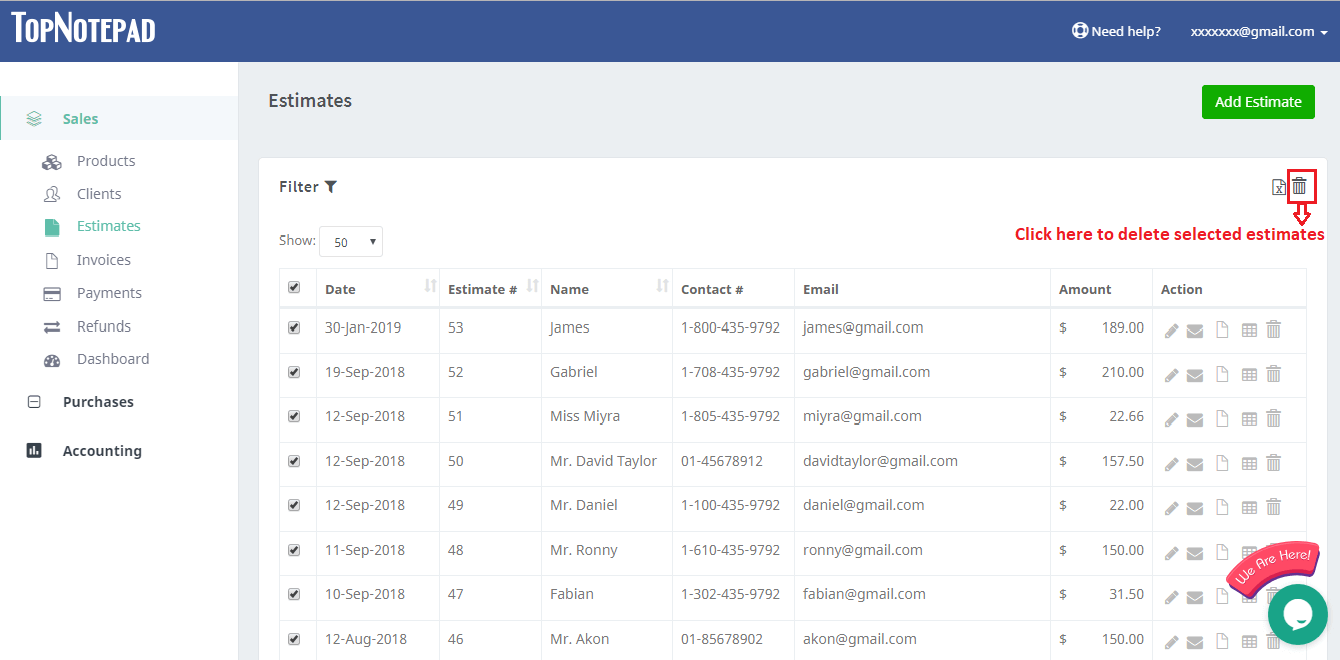Collapse the Sales section in the sidebar
The width and height of the screenshot is (1340, 660).
pos(119,118)
